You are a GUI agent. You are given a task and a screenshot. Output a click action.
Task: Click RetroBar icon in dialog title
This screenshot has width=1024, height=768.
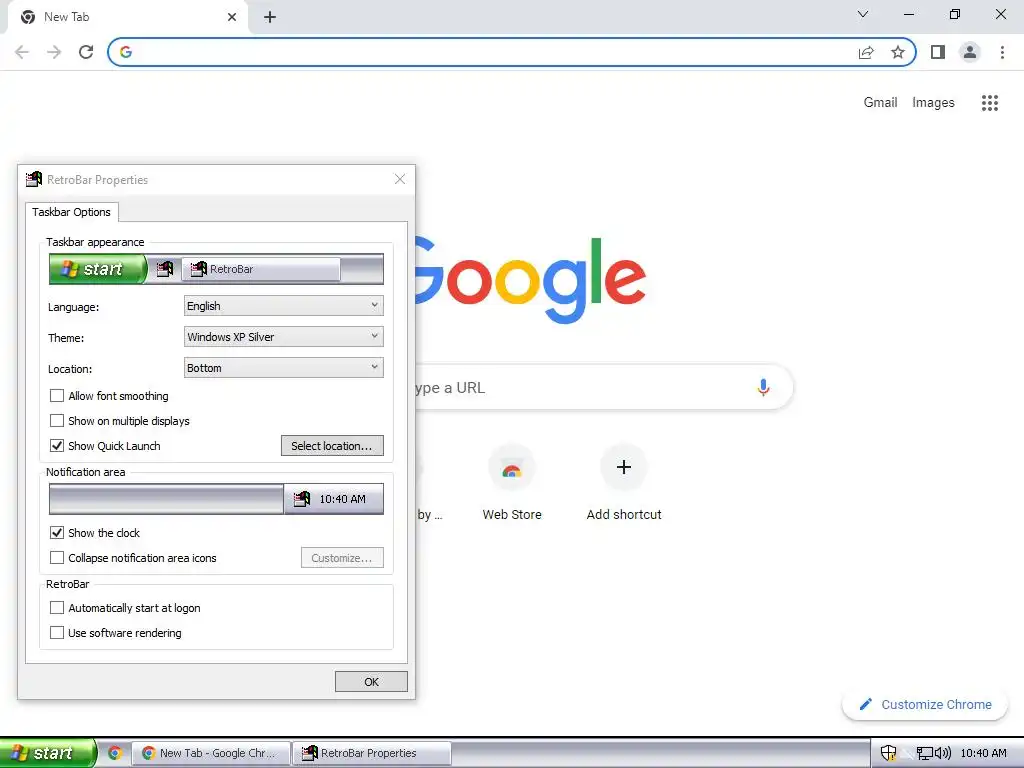pyautogui.click(x=34, y=179)
